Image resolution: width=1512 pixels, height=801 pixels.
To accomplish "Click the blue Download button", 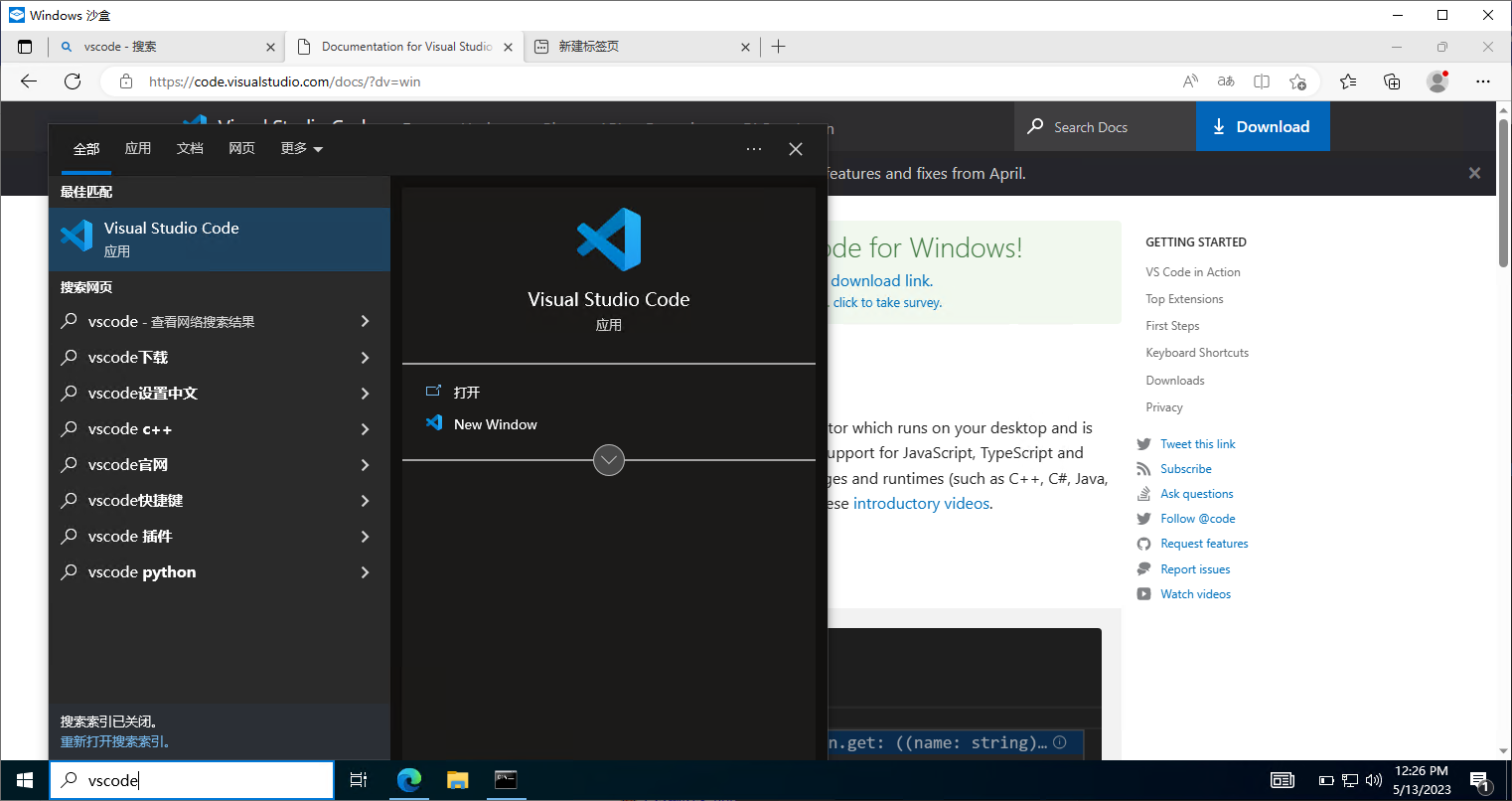I will click(1263, 126).
